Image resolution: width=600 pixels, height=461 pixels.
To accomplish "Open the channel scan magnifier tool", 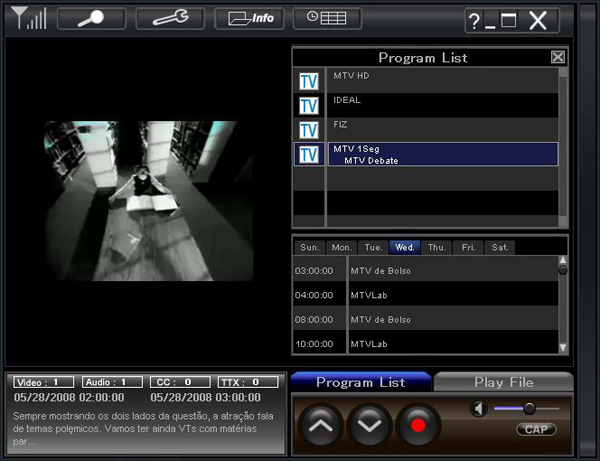I will click(91, 18).
